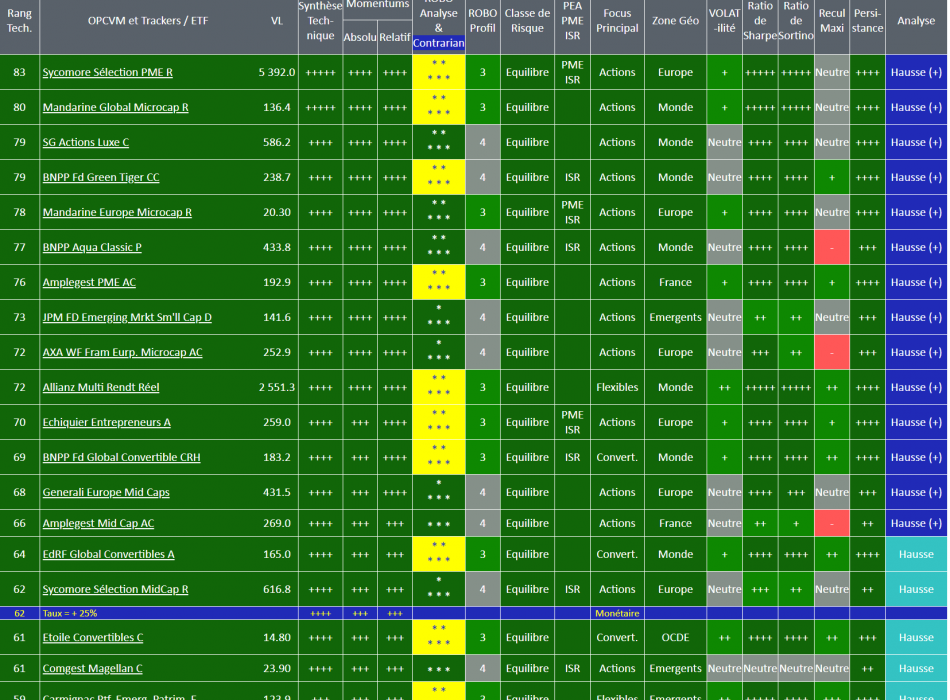
Task: Click the VL value 2 551.3
Action: (276, 387)
